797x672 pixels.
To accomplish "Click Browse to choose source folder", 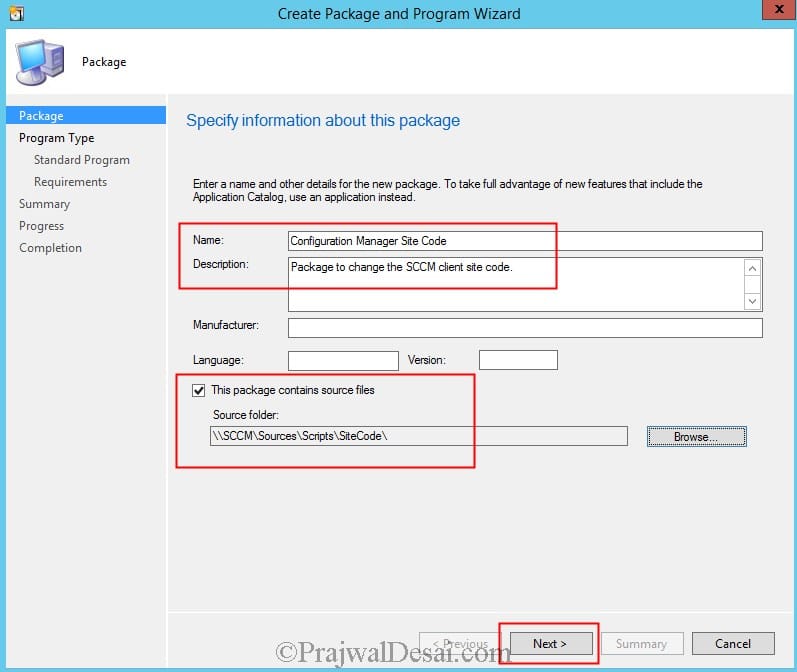I will pyautogui.click(x=696, y=437).
